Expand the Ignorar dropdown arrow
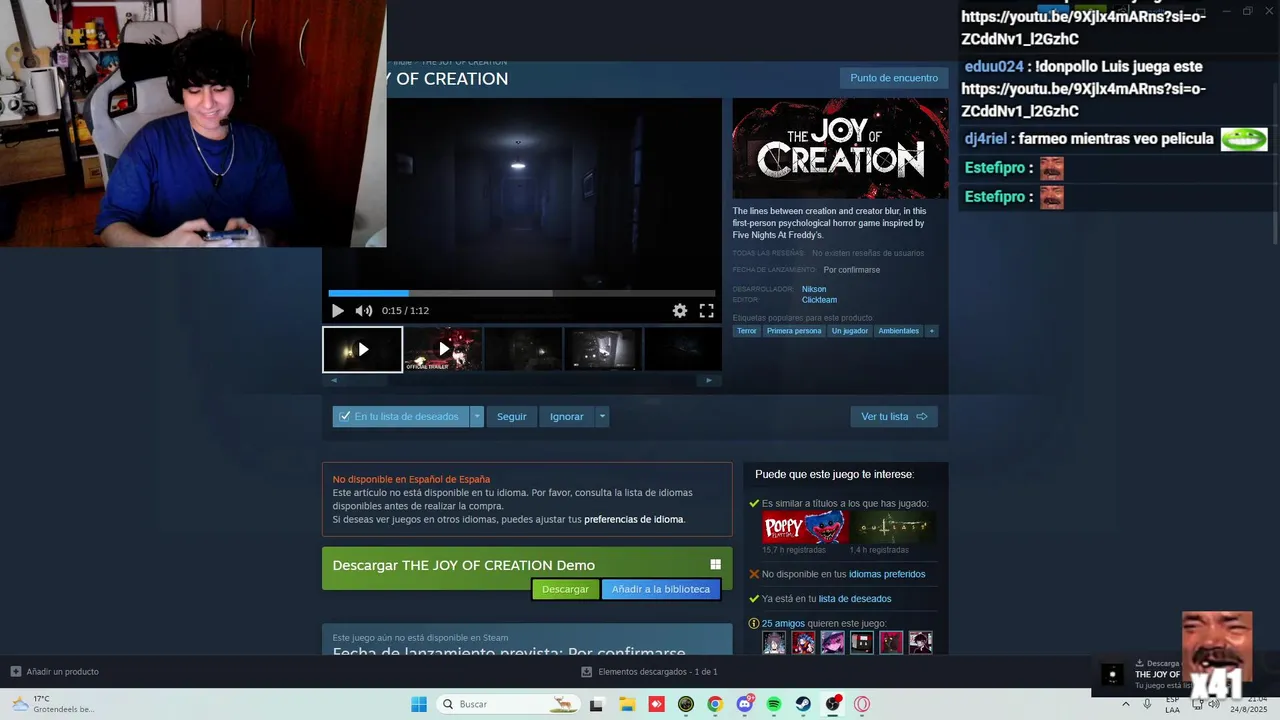The height and width of the screenshot is (720, 1280). pyautogui.click(x=602, y=417)
